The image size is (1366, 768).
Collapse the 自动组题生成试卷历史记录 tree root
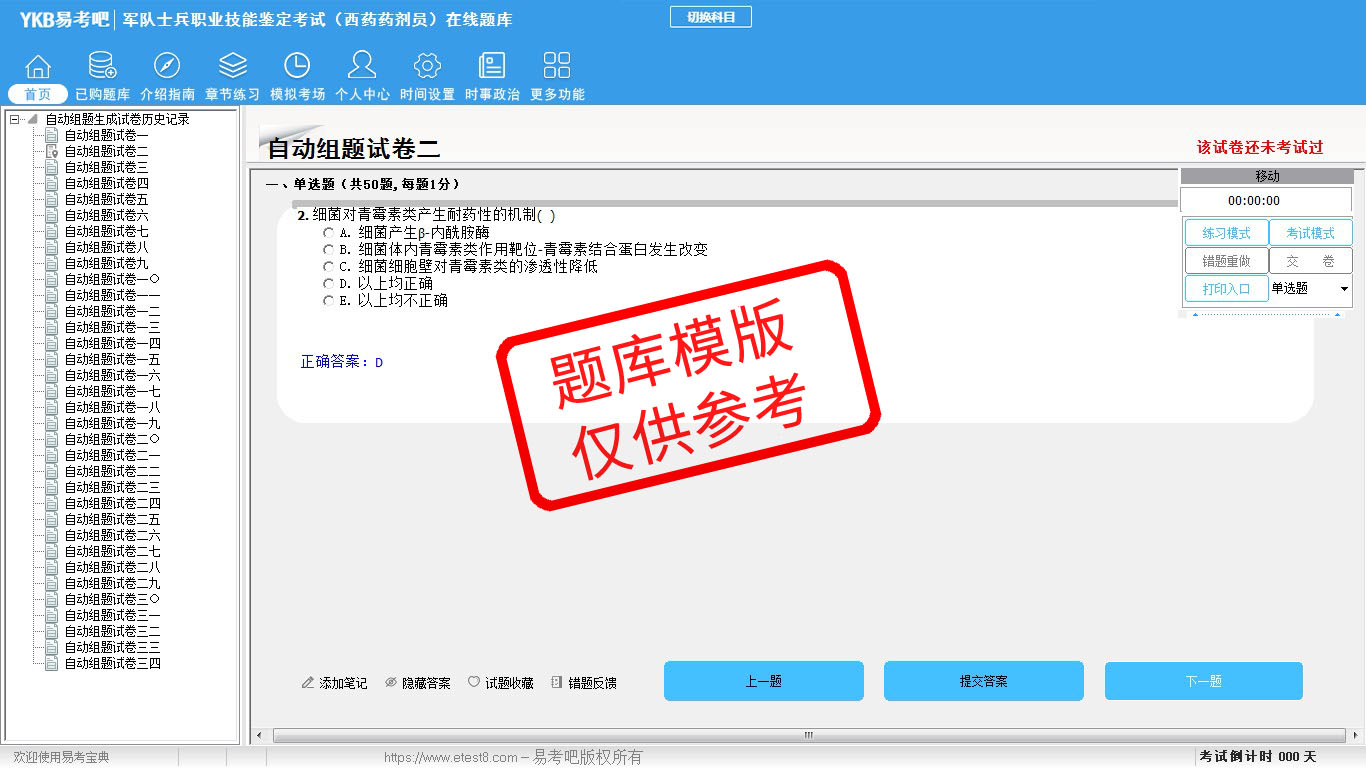(x=14, y=119)
